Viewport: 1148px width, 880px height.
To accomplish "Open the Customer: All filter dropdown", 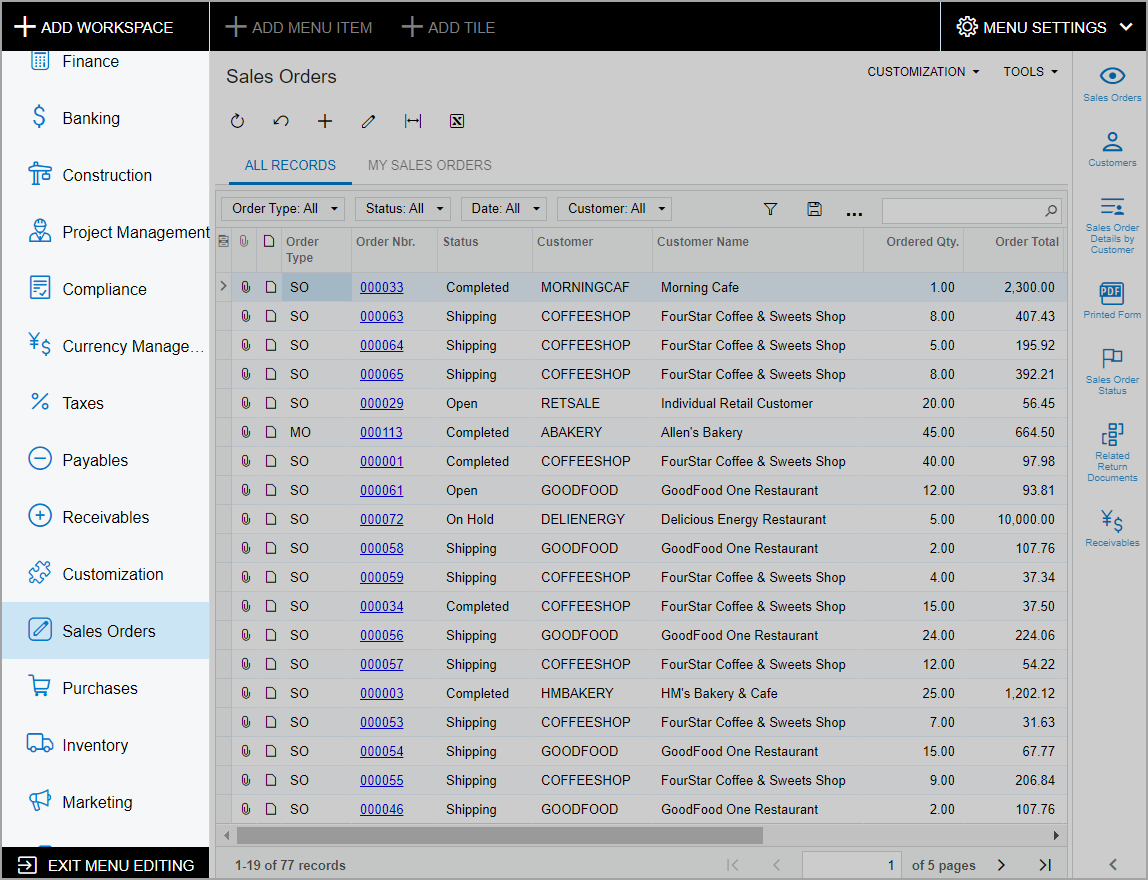I will [x=614, y=209].
